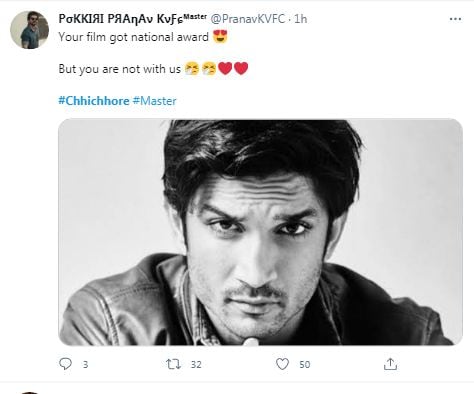The image size is (474, 394).
Task: Open the three-dot more options menu
Action: click(455, 19)
